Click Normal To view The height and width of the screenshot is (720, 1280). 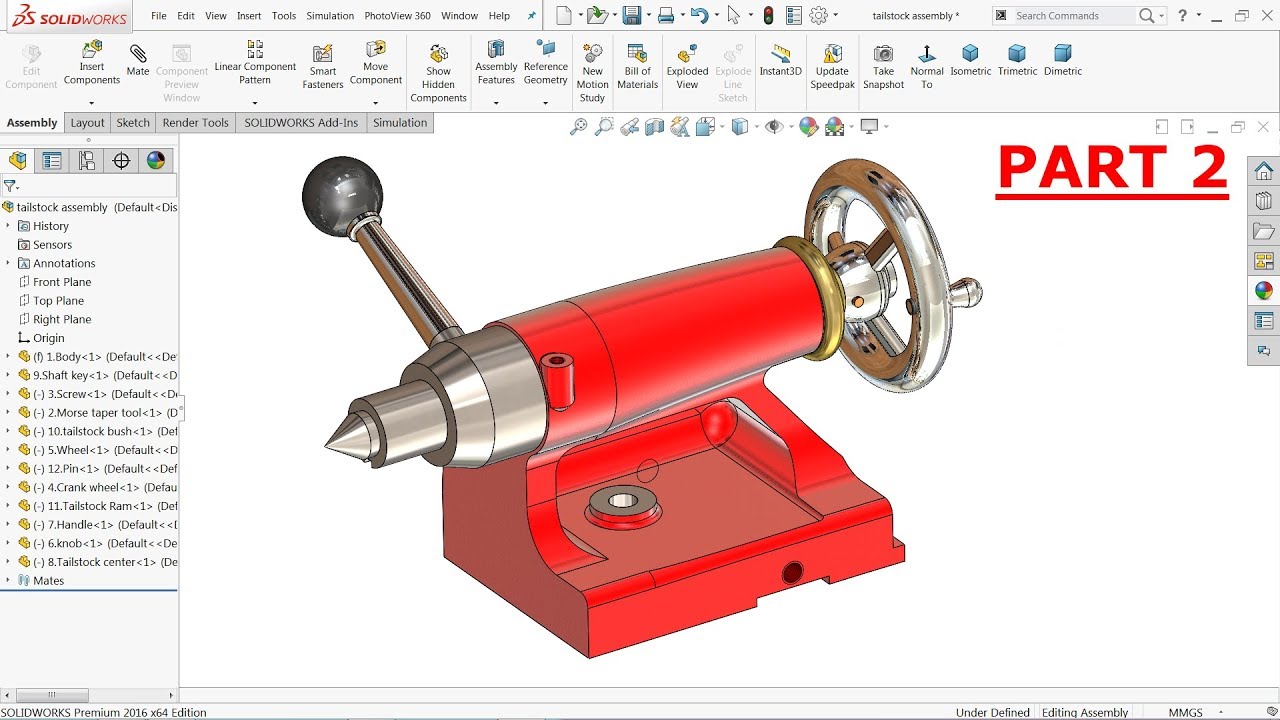pyautogui.click(x=927, y=66)
